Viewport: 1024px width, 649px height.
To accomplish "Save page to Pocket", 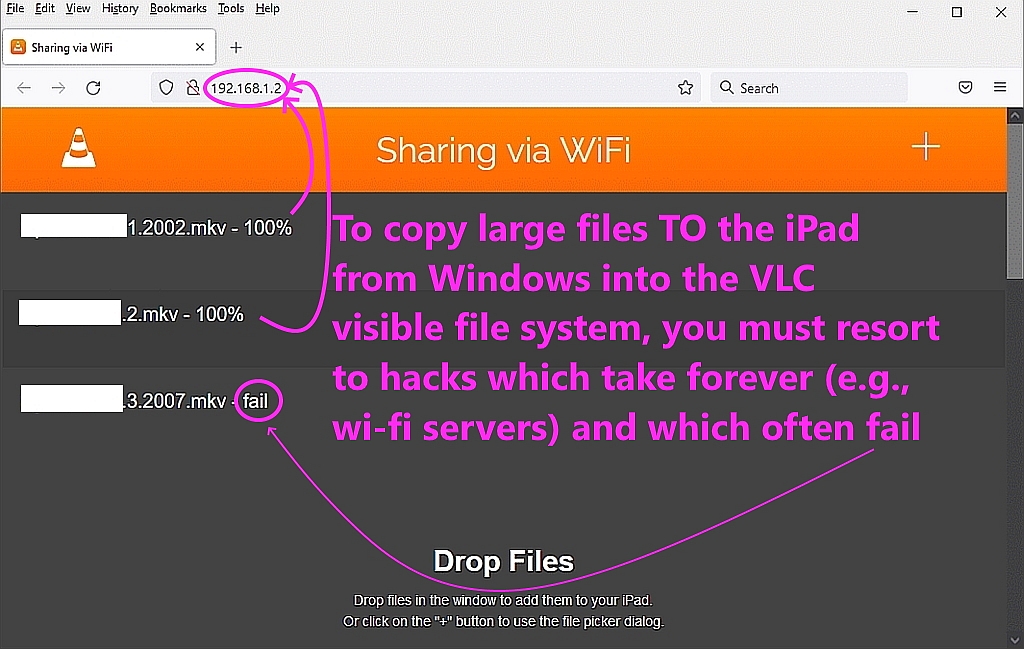I will [965, 87].
